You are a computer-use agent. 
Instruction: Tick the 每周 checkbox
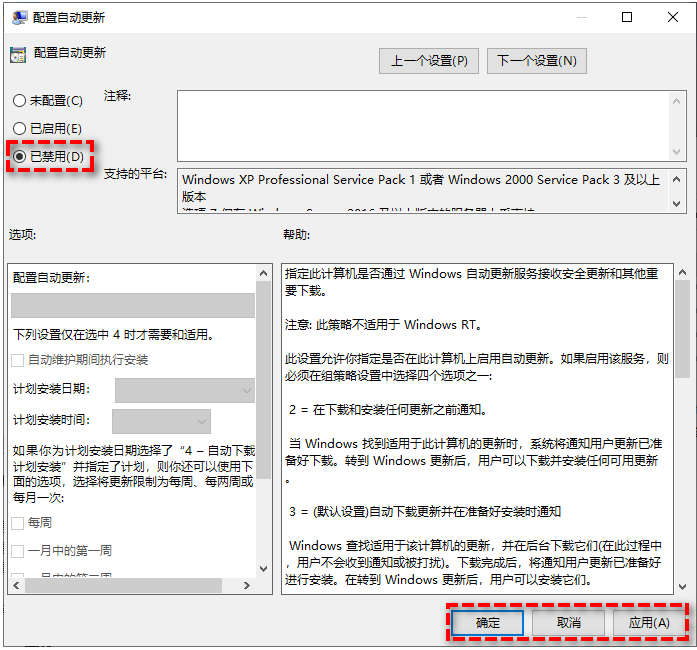point(17,523)
